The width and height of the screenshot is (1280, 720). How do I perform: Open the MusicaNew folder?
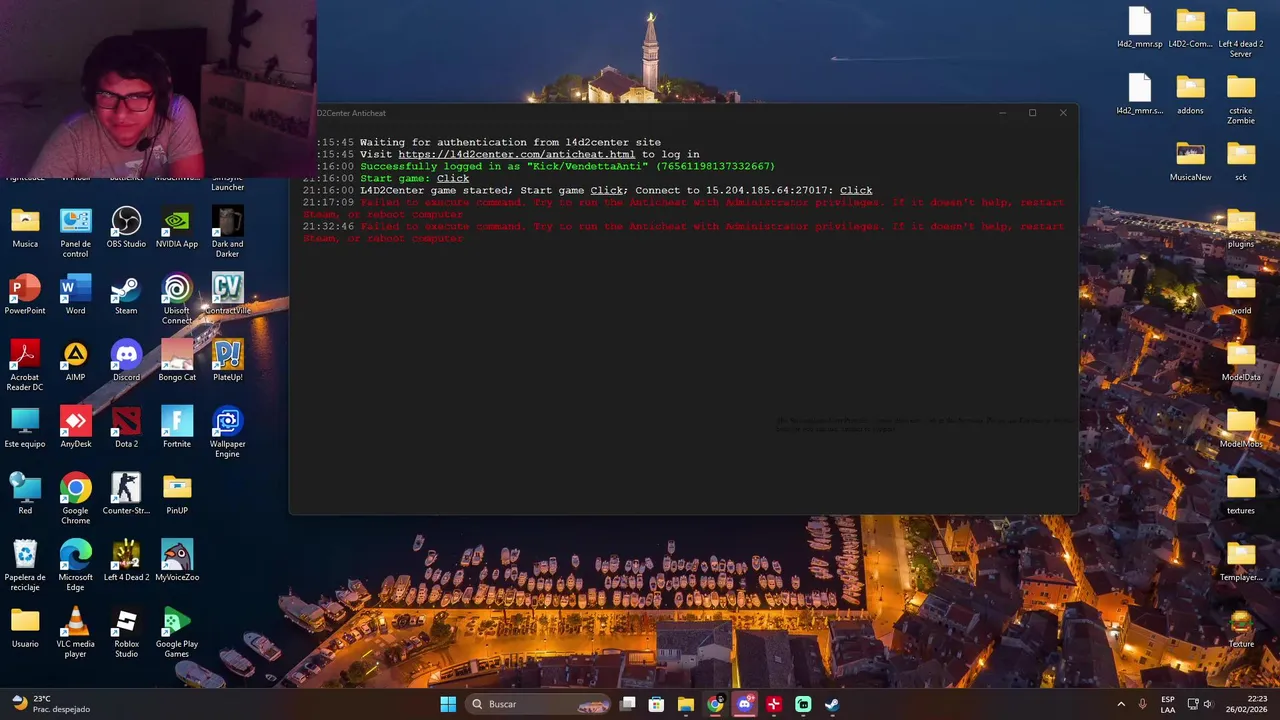pos(1190,161)
